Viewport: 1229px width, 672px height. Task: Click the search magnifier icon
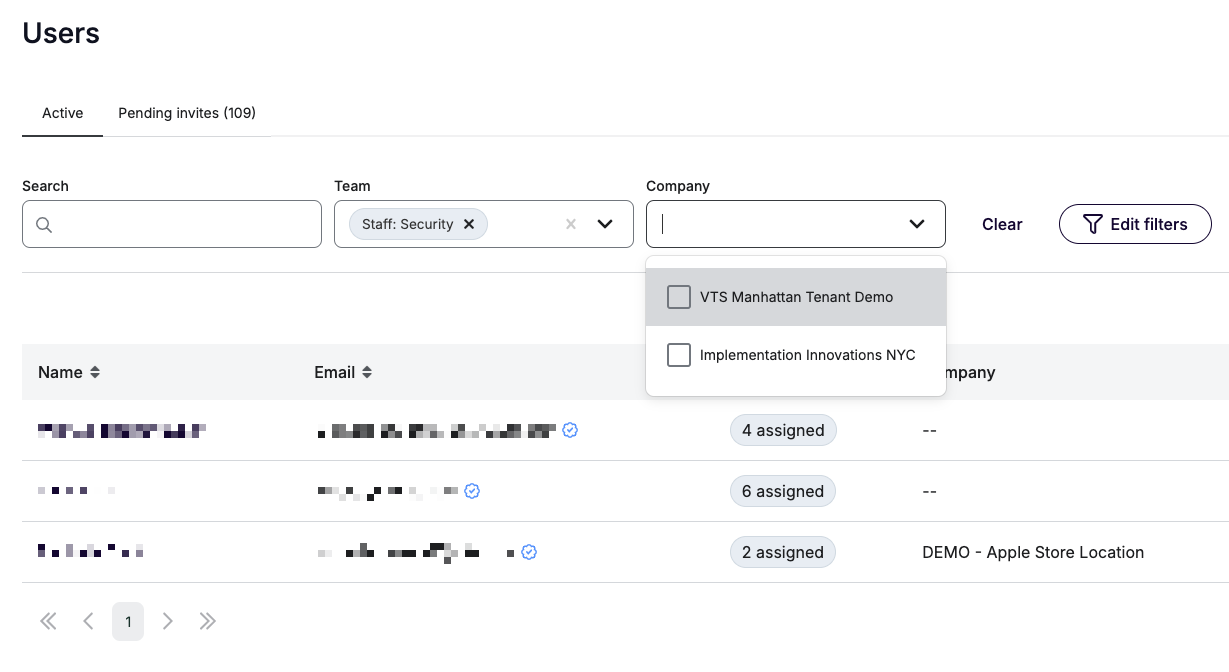pyautogui.click(x=44, y=225)
